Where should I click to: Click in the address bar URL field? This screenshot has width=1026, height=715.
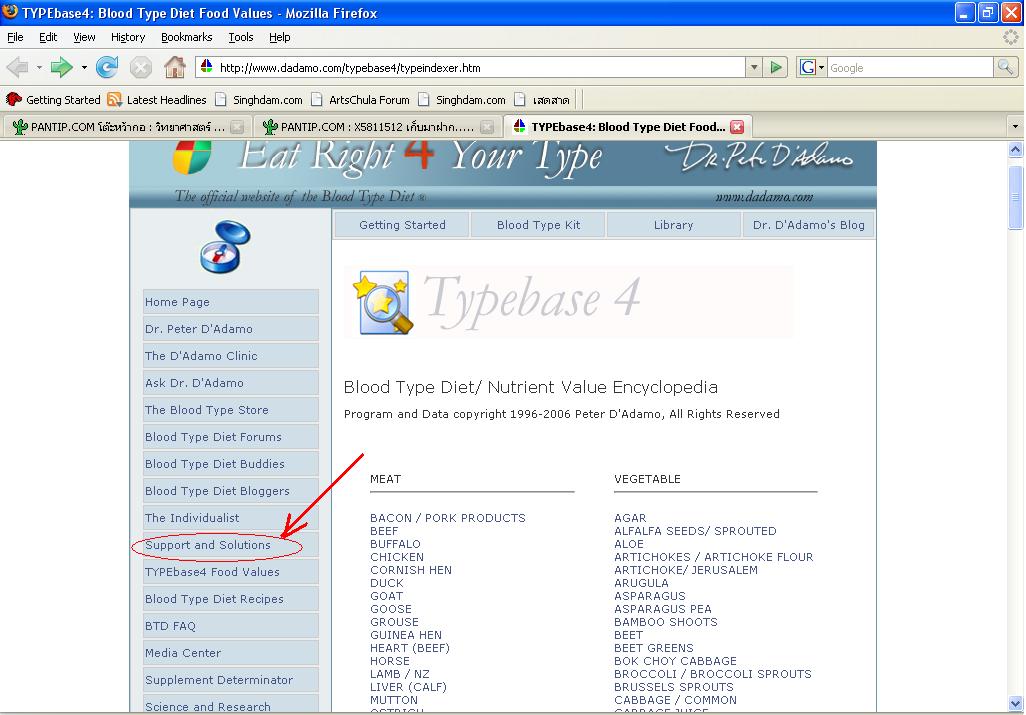click(479, 67)
